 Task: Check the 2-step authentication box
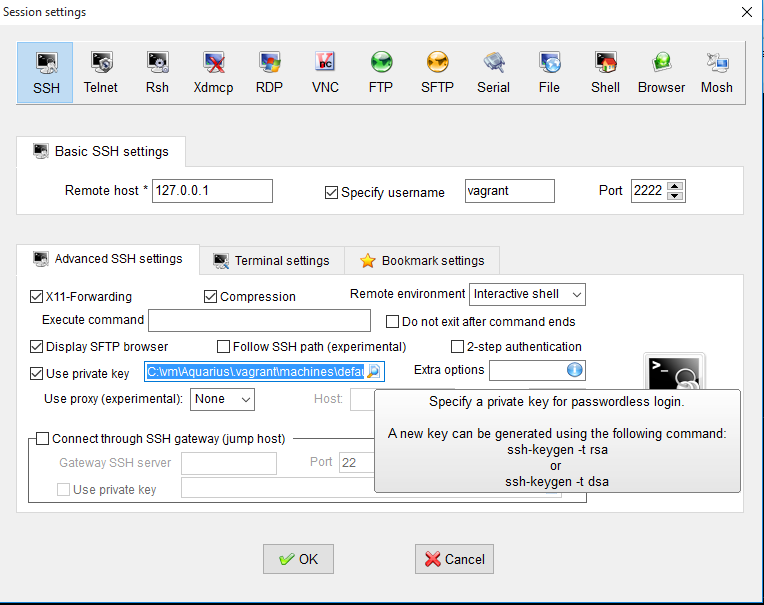coord(458,347)
